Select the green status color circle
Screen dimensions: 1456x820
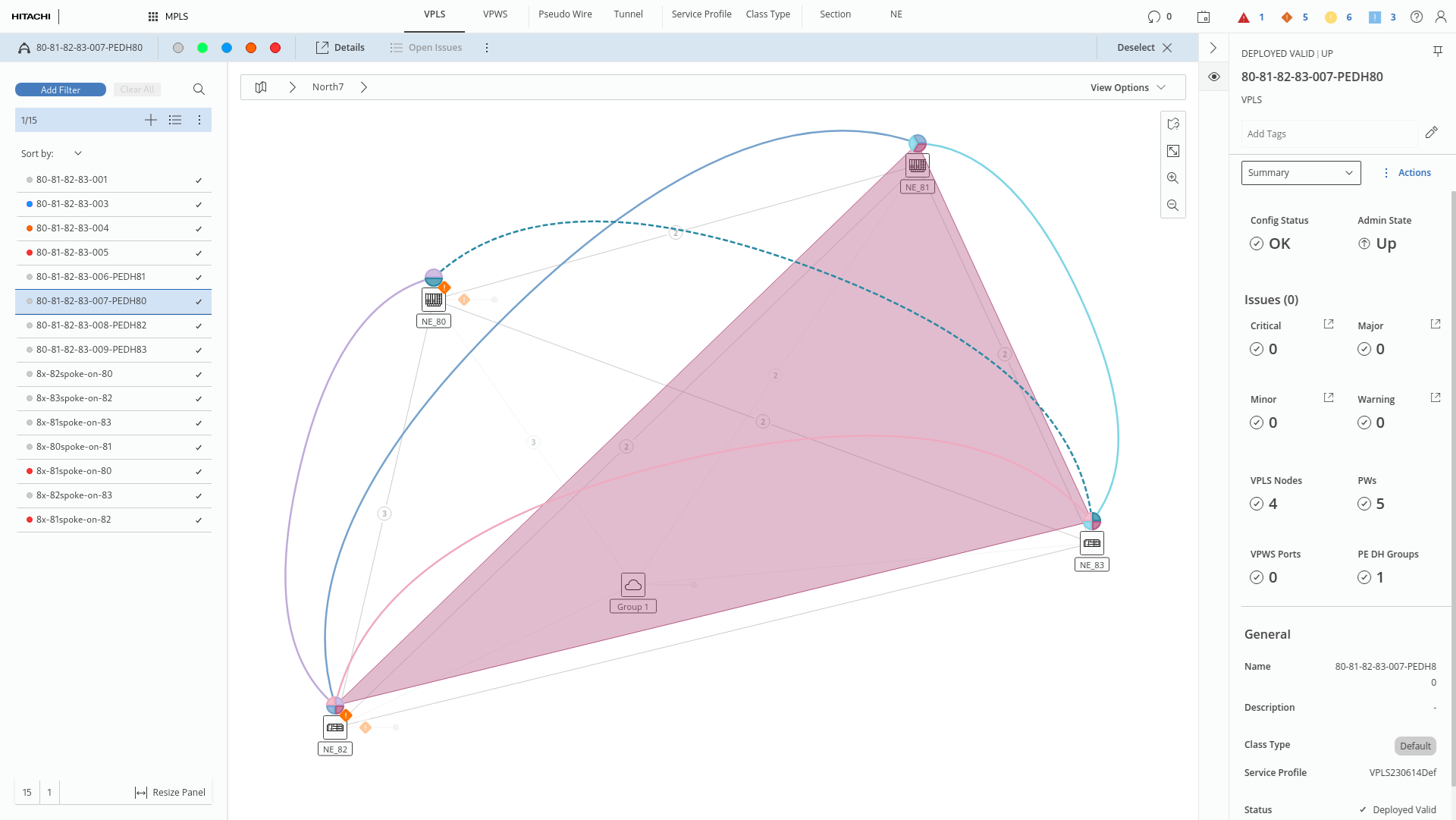[202, 48]
